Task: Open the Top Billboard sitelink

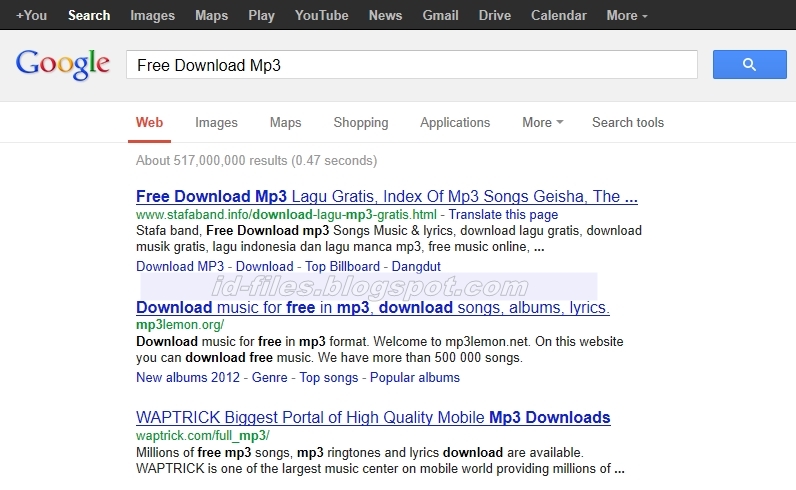Action: pyautogui.click(x=342, y=266)
